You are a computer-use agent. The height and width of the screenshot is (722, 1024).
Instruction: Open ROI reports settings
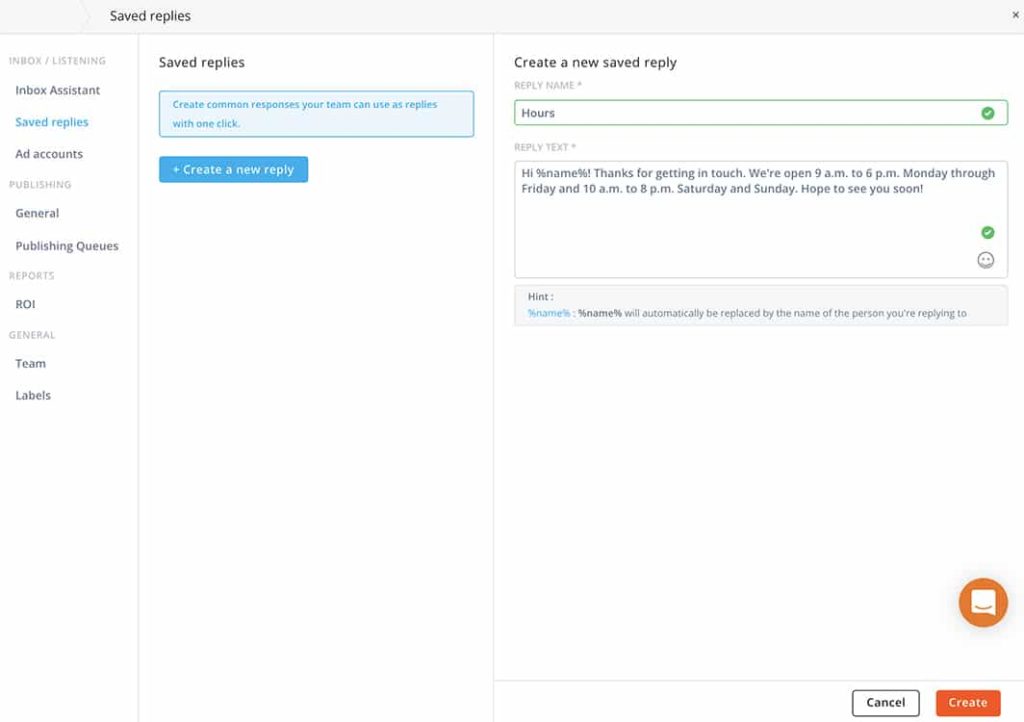pyautogui.click(x=25, y=304)
